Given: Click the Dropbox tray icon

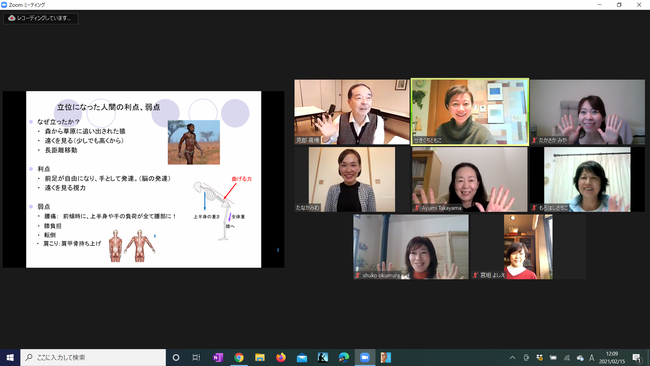Looking at the screenshot, I should point(539,358).
